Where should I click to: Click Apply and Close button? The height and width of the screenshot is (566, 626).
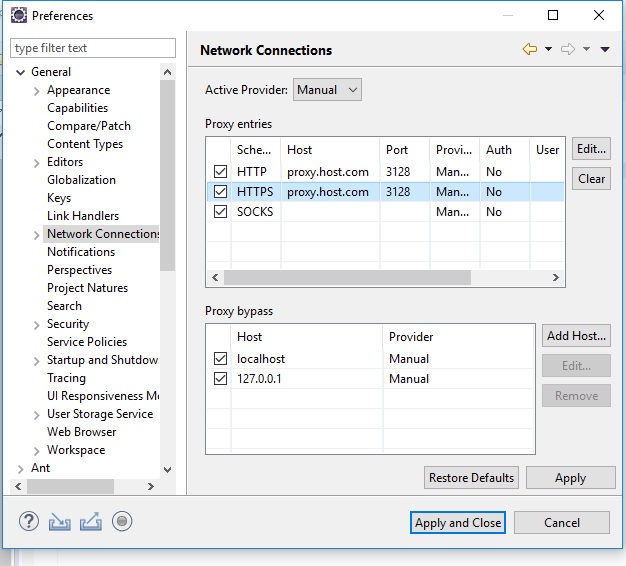[x=458, y=522]
